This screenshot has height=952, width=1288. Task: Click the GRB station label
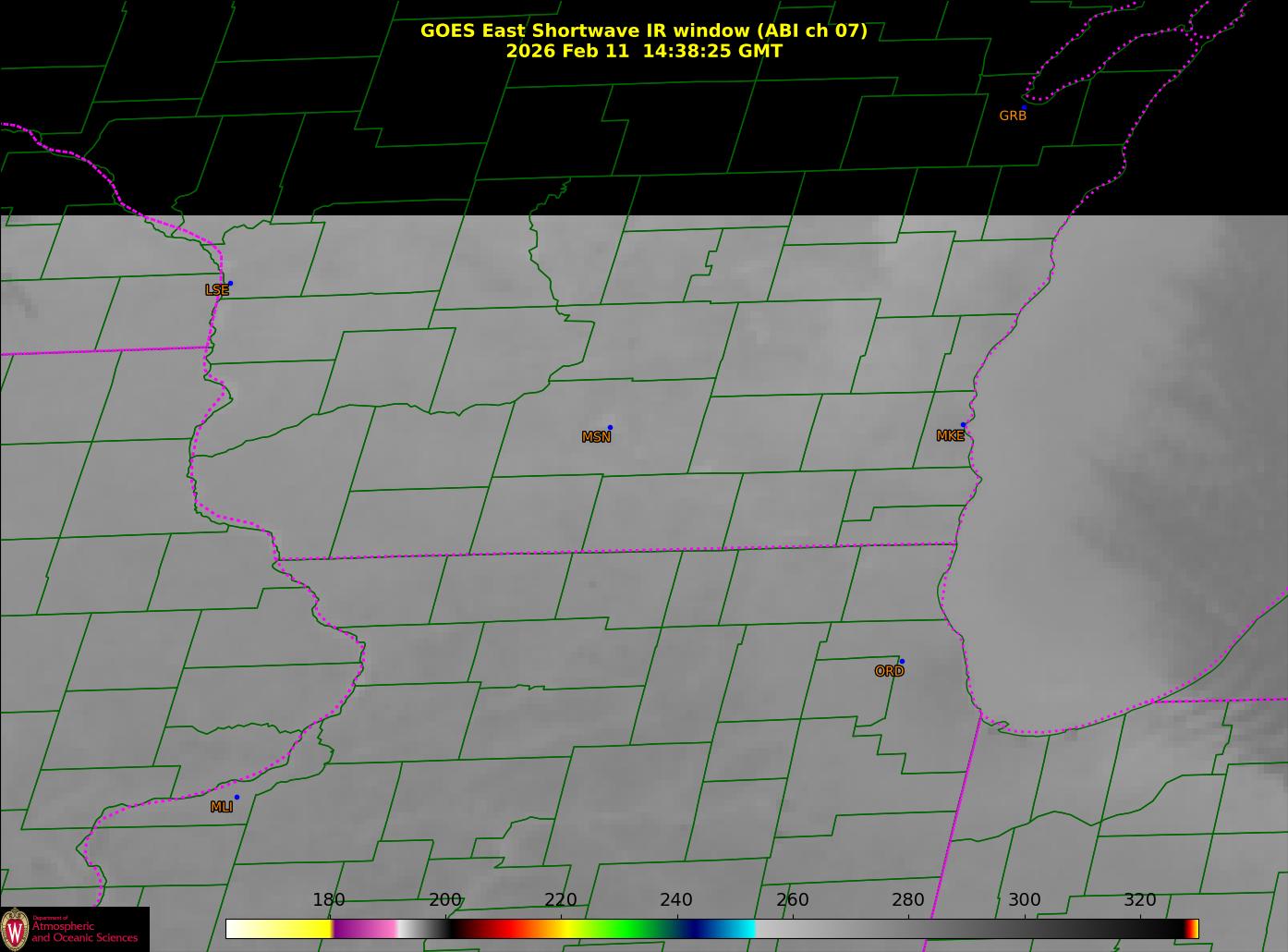click(x=1013, y=116)
